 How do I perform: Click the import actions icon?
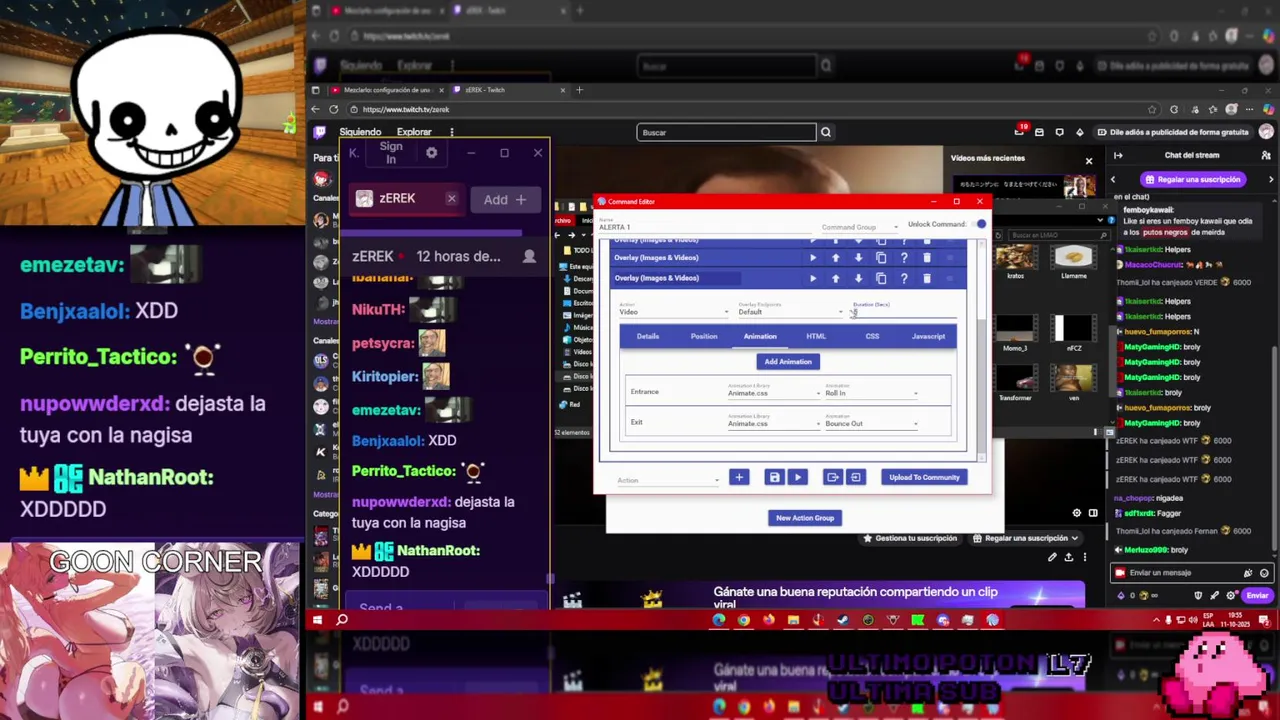click(x=856, y=477)
